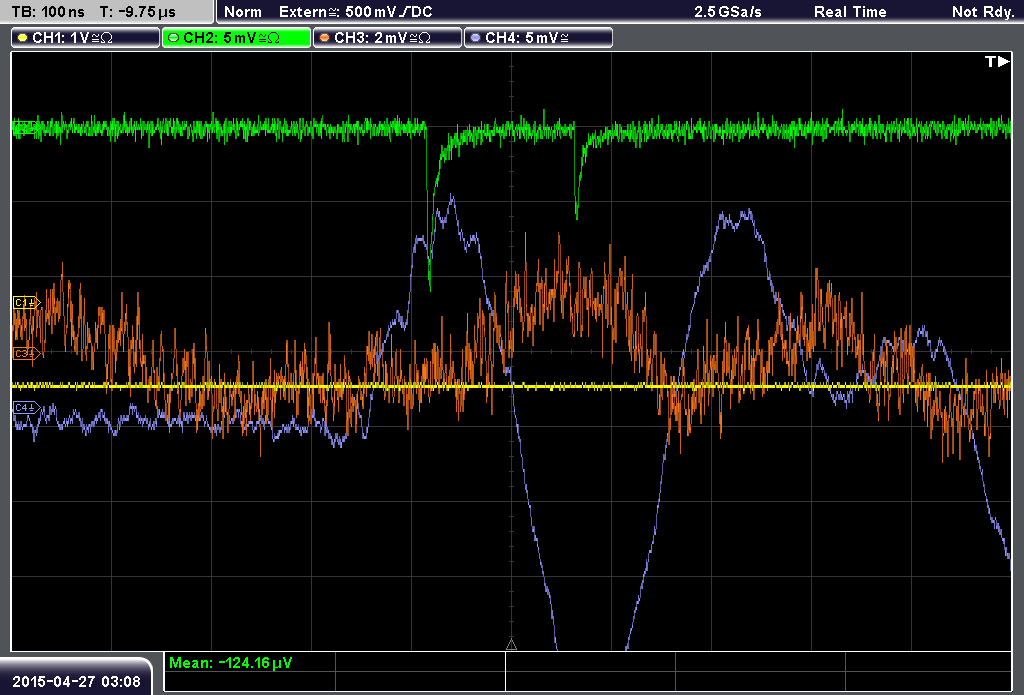Click the orange dot in CH3 tab
This screenshot has height=695, width=1024.
(325, 38)
